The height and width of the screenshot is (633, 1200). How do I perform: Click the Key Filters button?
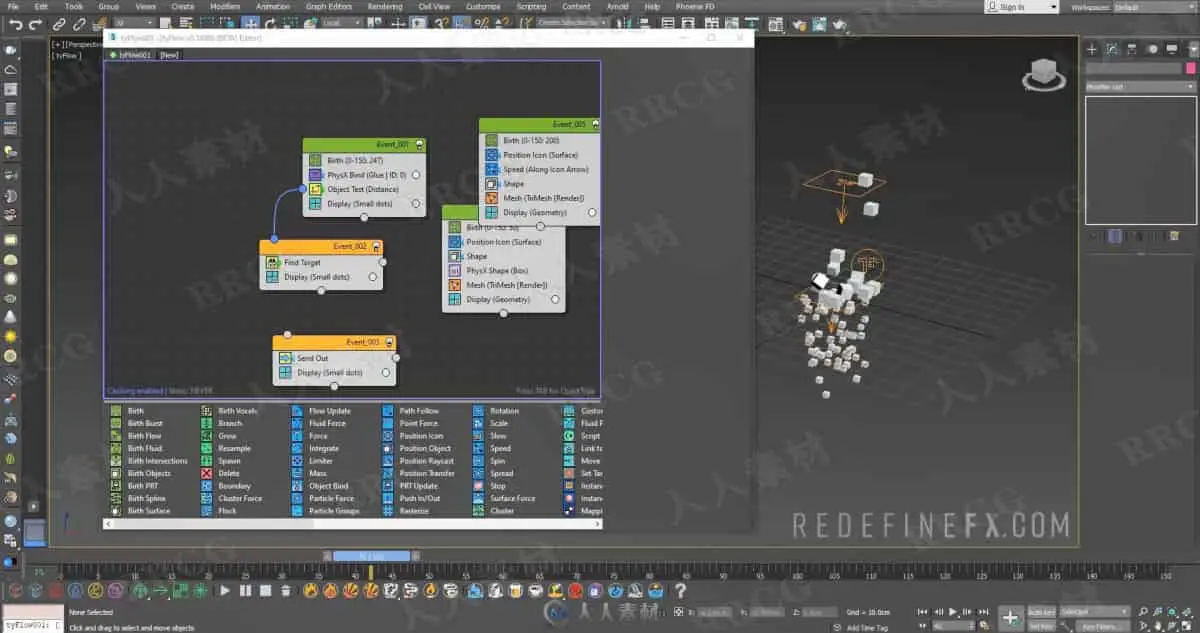click(1104, 625)
